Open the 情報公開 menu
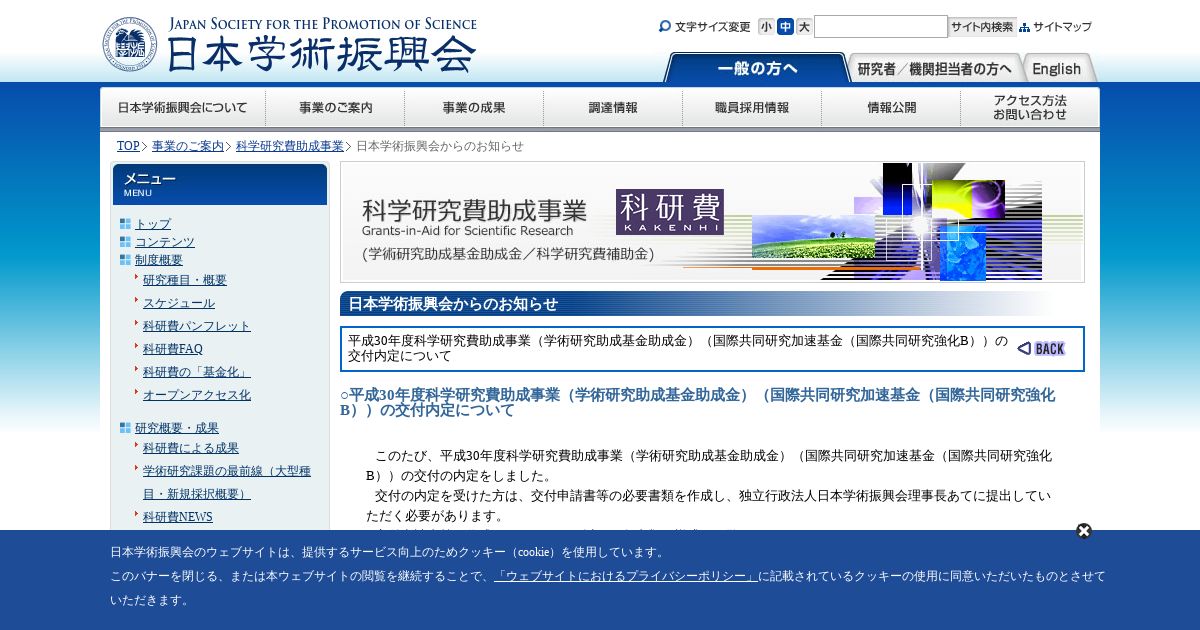 coord(891,108)
